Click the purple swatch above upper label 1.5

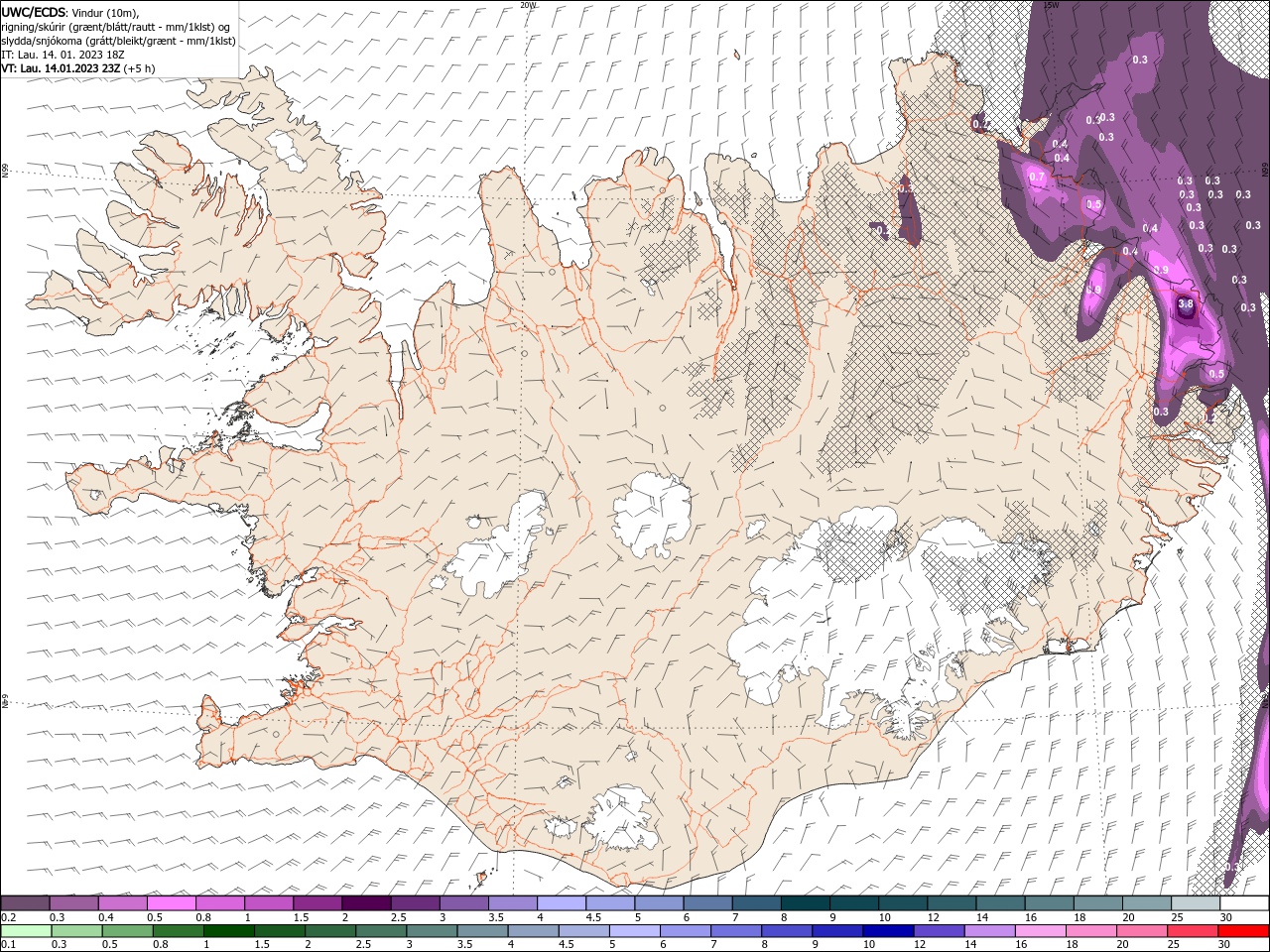[x=317, y=903]
